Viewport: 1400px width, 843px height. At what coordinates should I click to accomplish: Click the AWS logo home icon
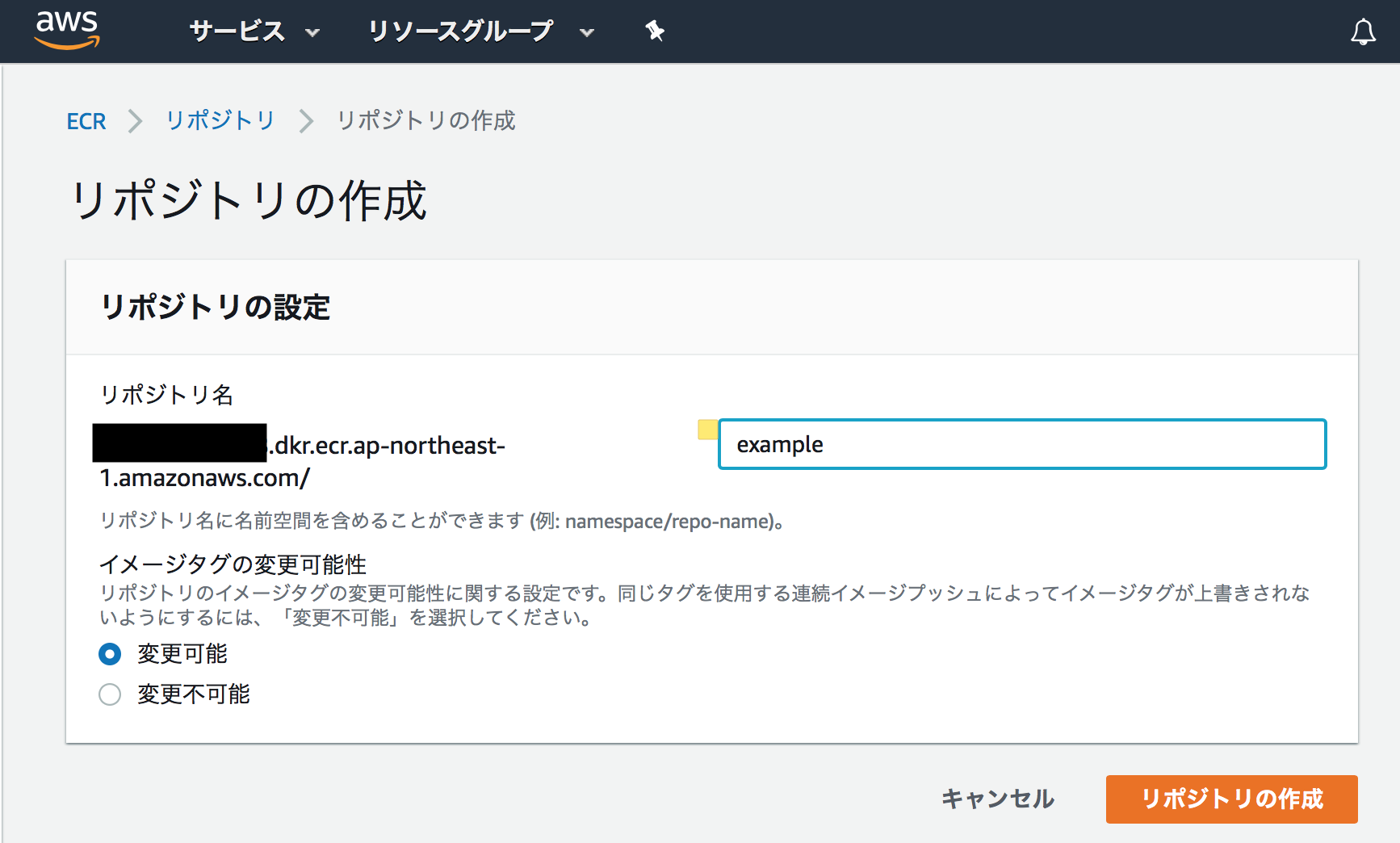tap(67, 31)
